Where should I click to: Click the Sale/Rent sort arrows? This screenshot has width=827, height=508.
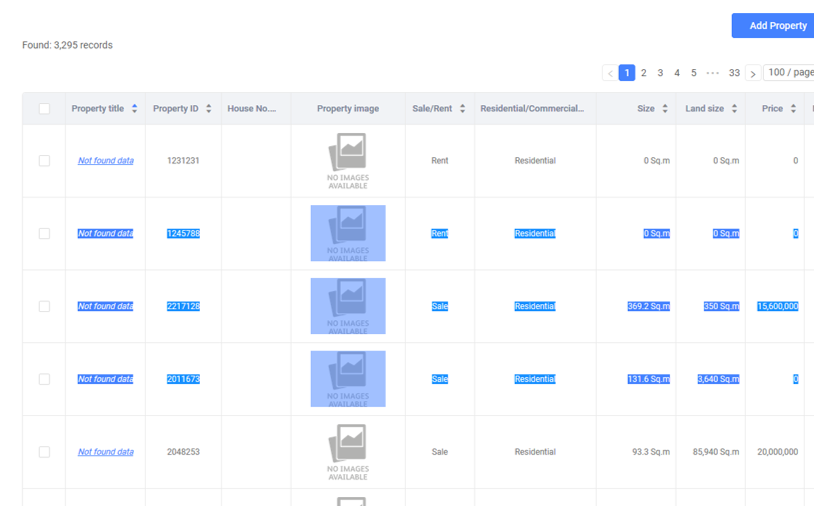(462, 109)
